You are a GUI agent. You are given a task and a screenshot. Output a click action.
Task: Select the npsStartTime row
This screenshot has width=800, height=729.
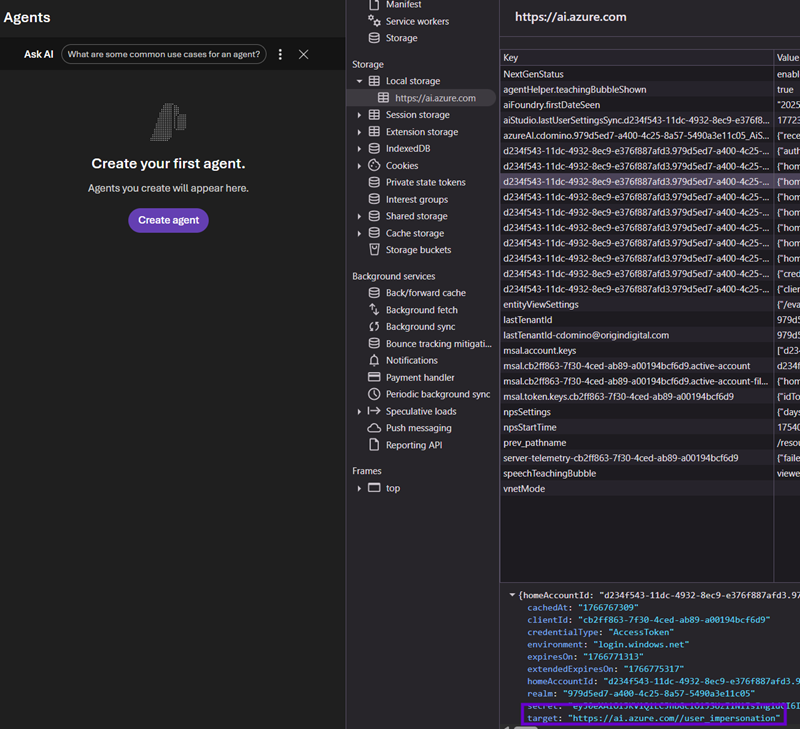click(x=650, y=428)
